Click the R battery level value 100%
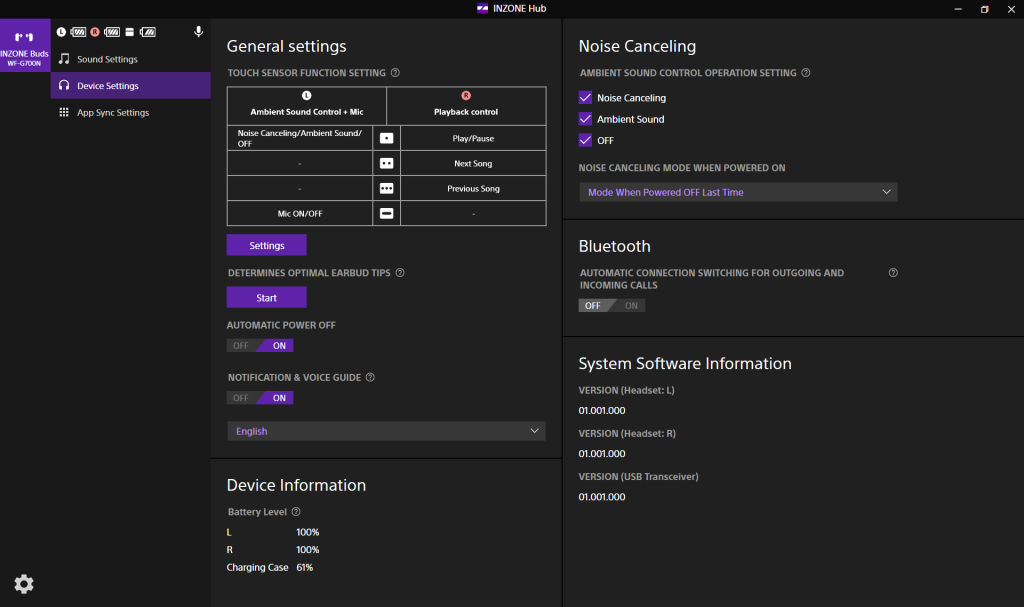The image size is (1024, 607). [x=308, y=550]
